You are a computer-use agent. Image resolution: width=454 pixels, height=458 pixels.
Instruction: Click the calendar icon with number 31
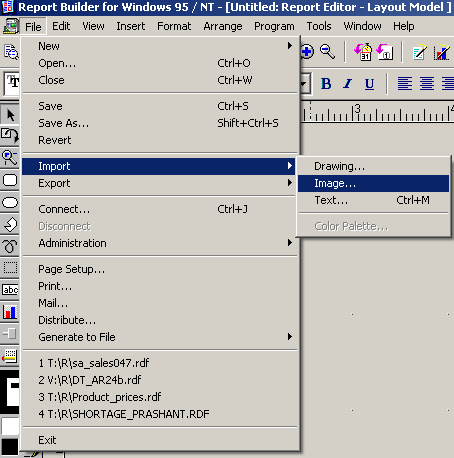(363, 52)
